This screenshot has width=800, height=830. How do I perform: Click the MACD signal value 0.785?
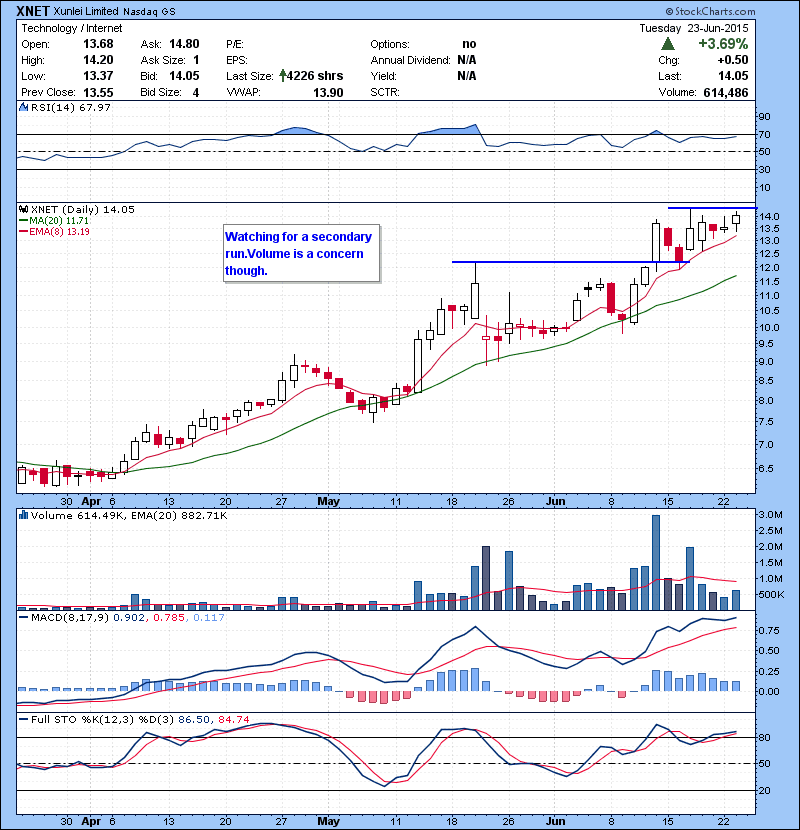click(169, 618)
